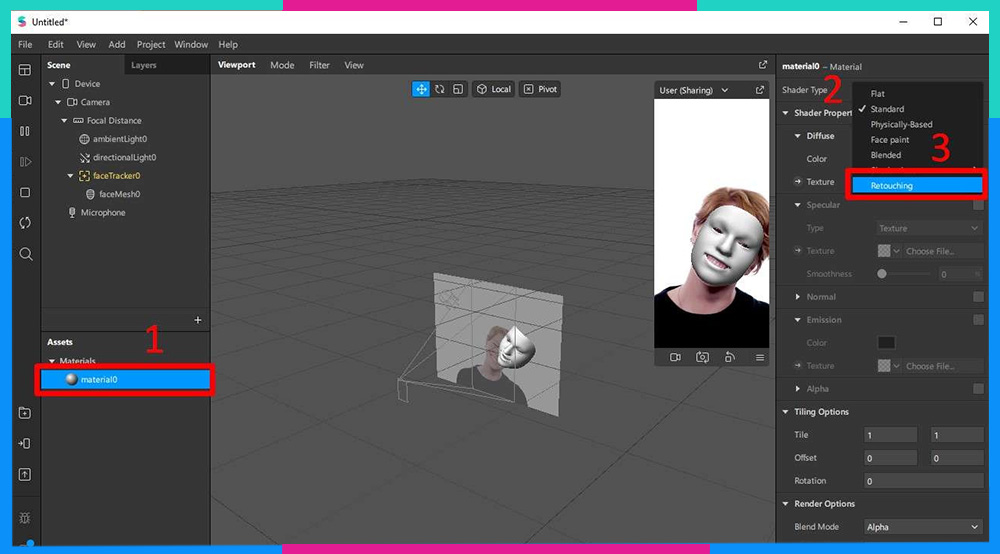Collapse the Tiling Options section

coord(785,412)
